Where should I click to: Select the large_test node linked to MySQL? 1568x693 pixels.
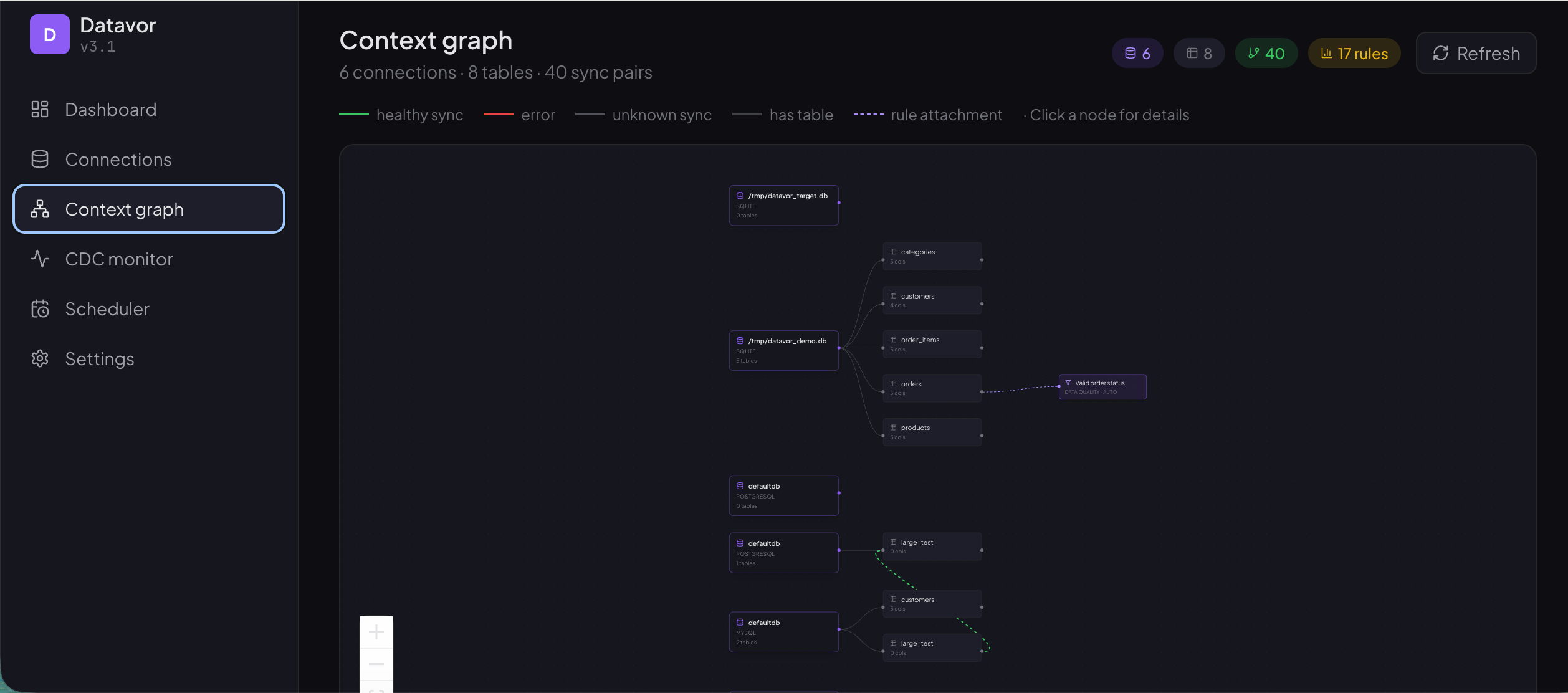click(932, 648)
